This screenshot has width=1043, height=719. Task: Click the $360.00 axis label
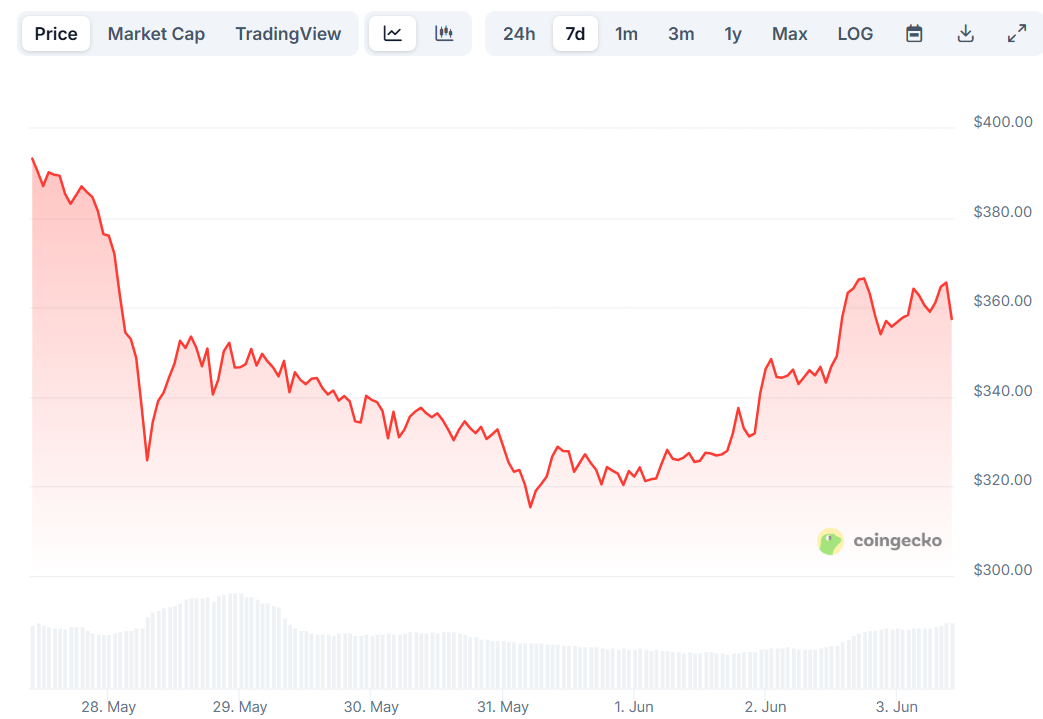tap(1002, 301)
